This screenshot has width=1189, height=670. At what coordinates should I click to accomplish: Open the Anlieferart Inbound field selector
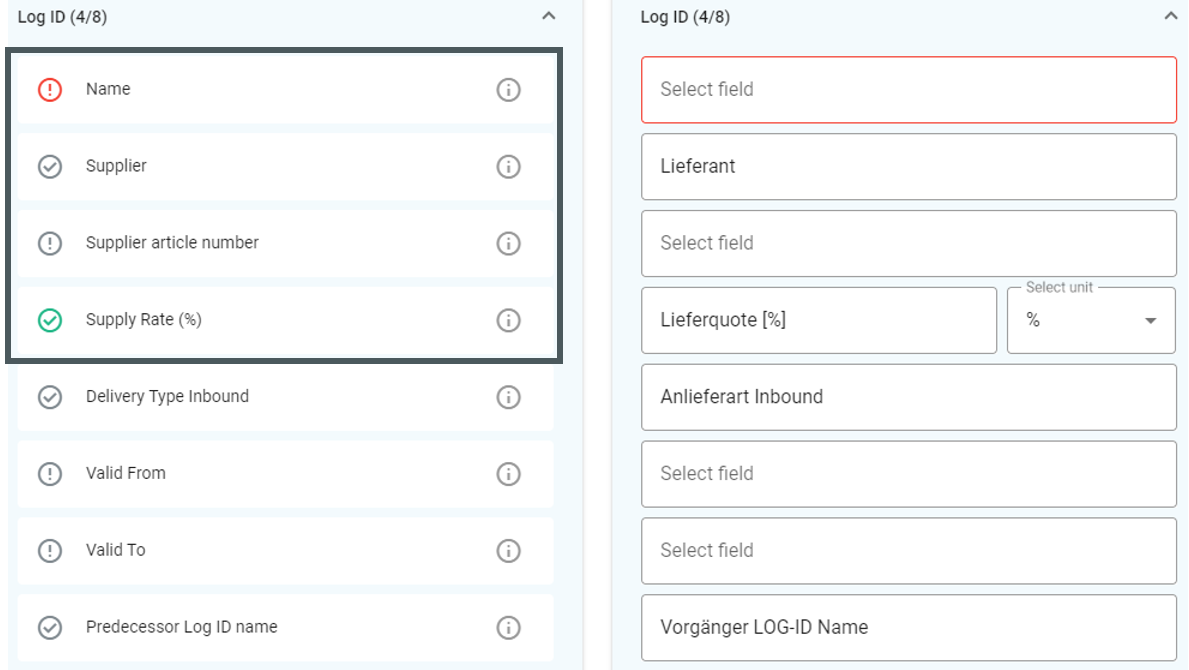click(x=908, y=397)
